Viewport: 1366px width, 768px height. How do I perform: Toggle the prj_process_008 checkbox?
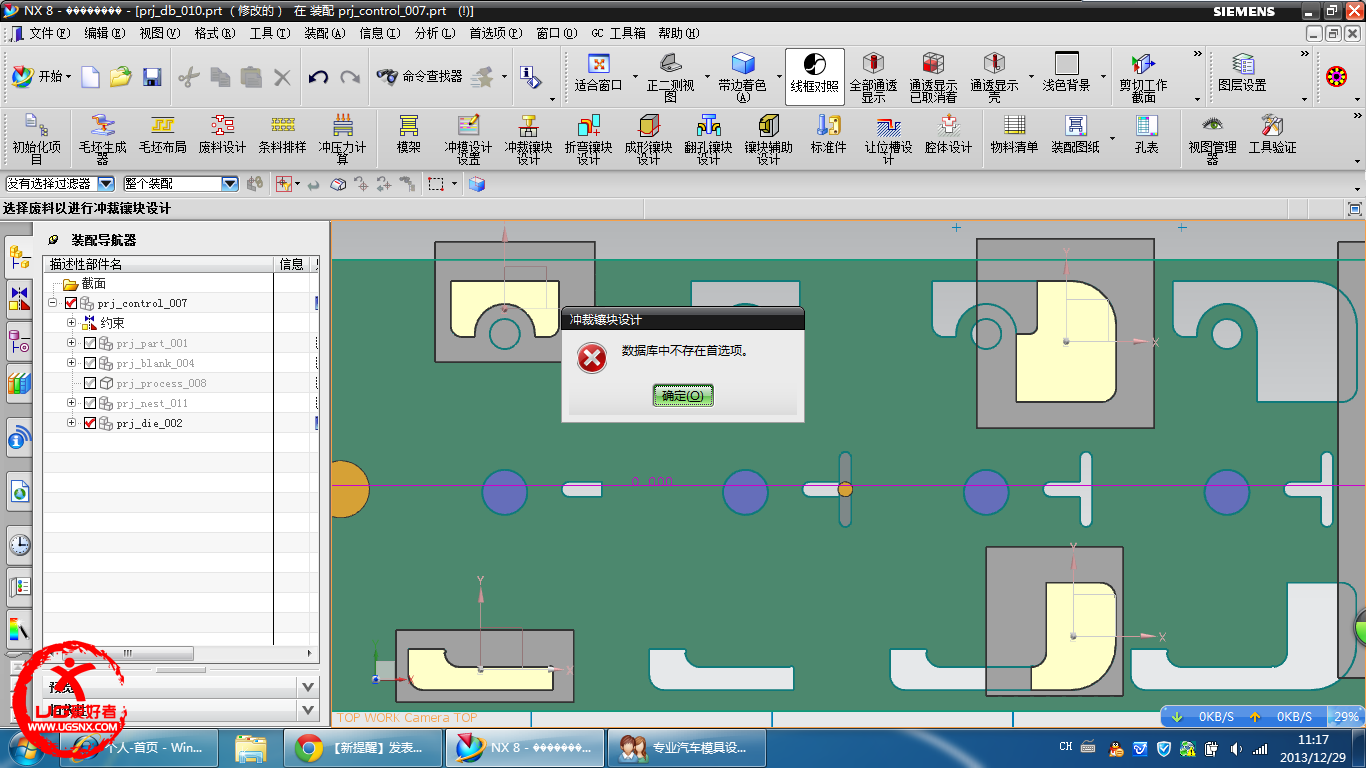click(x=90, y=383)
